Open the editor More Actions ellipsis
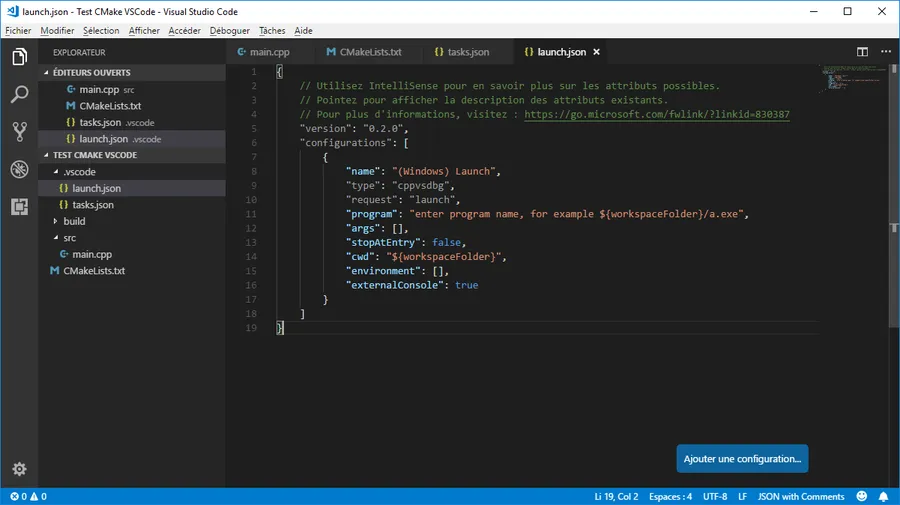The height and width of the screenshot is (505, 900). click(x=886, y=52)
